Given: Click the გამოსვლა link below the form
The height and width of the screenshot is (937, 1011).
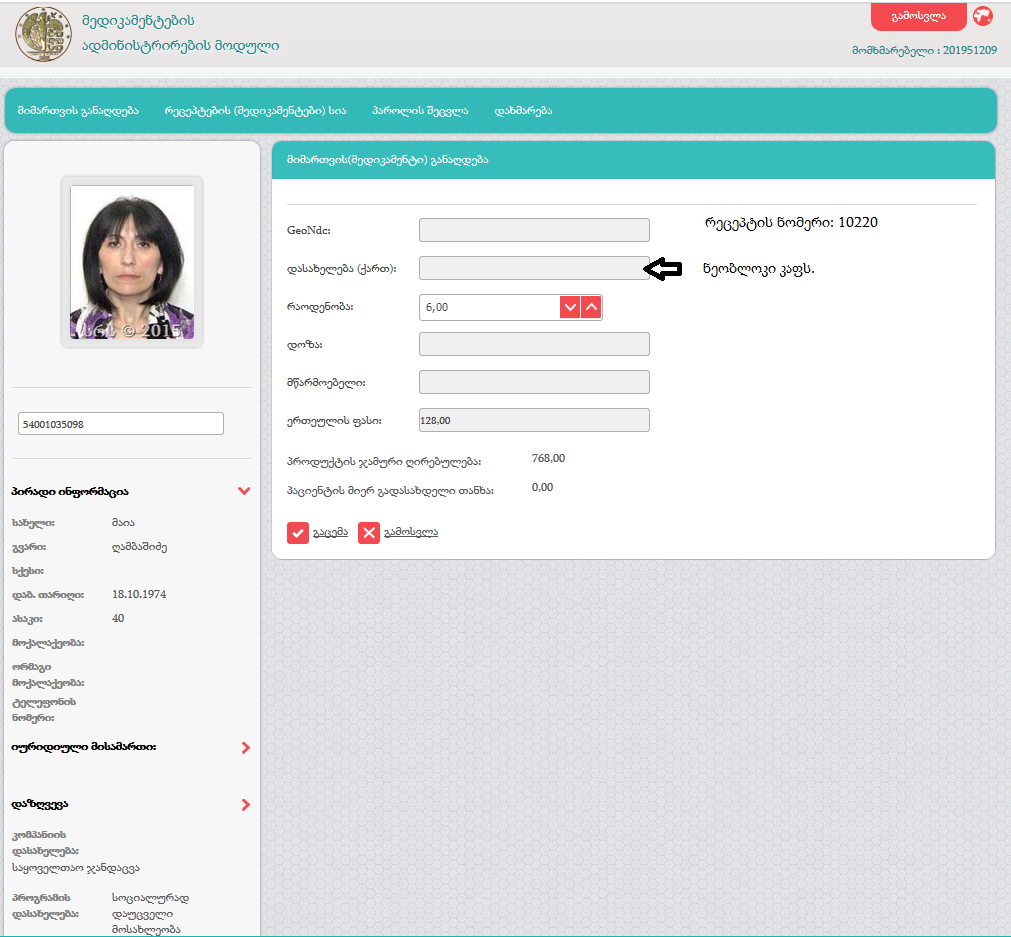Looking at the screenshot, I should 410,532.
